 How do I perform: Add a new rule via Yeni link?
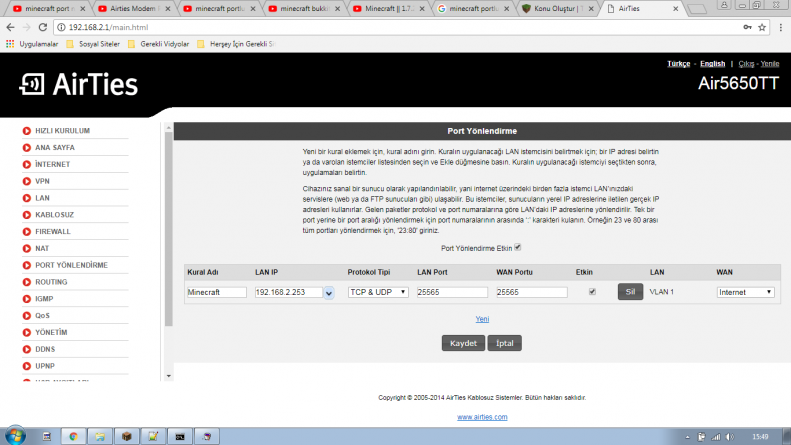(x=482, y=319)
